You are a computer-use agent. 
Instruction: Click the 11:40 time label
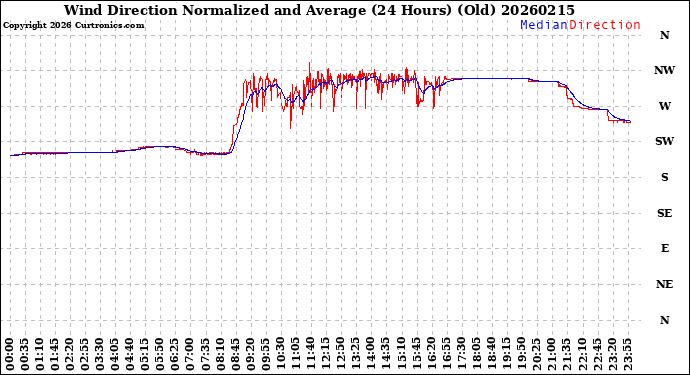[x=311, y=354]
